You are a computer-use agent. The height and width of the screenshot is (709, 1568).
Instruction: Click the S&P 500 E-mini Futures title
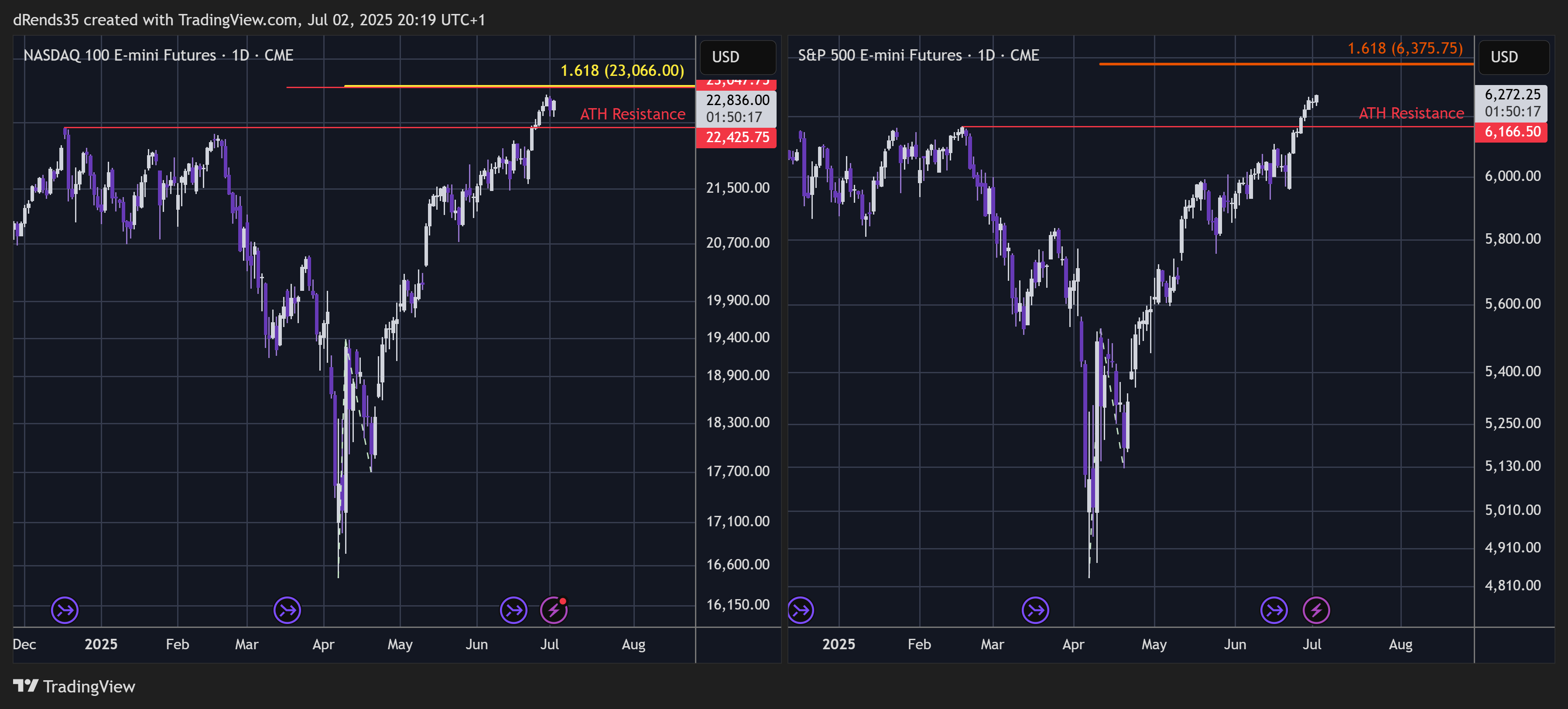[x=918, y=55]
